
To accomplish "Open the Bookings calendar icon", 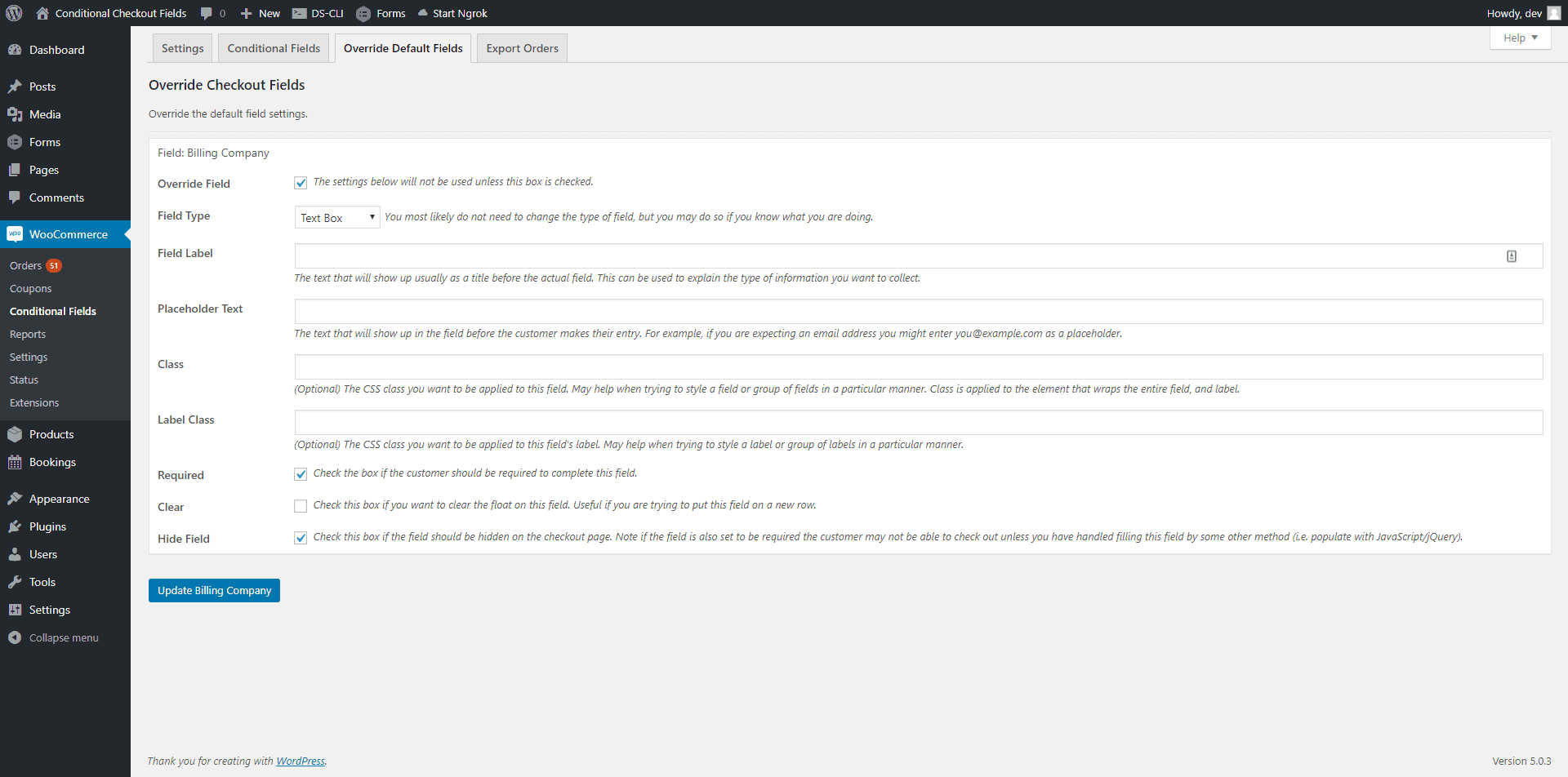I will [15, 462].
